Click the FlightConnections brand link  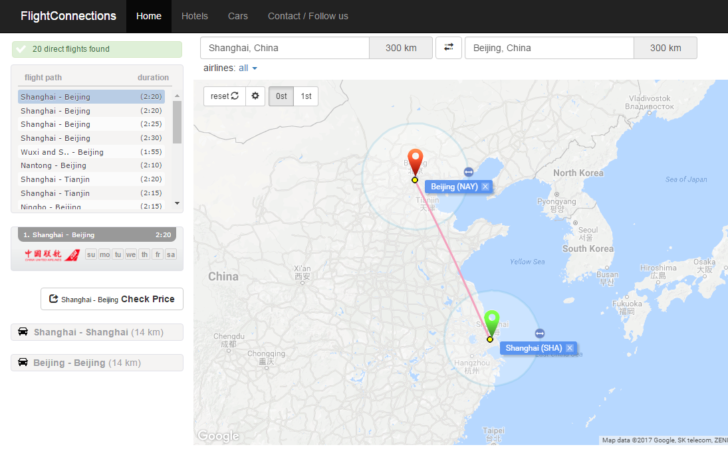tap(68, 16)
